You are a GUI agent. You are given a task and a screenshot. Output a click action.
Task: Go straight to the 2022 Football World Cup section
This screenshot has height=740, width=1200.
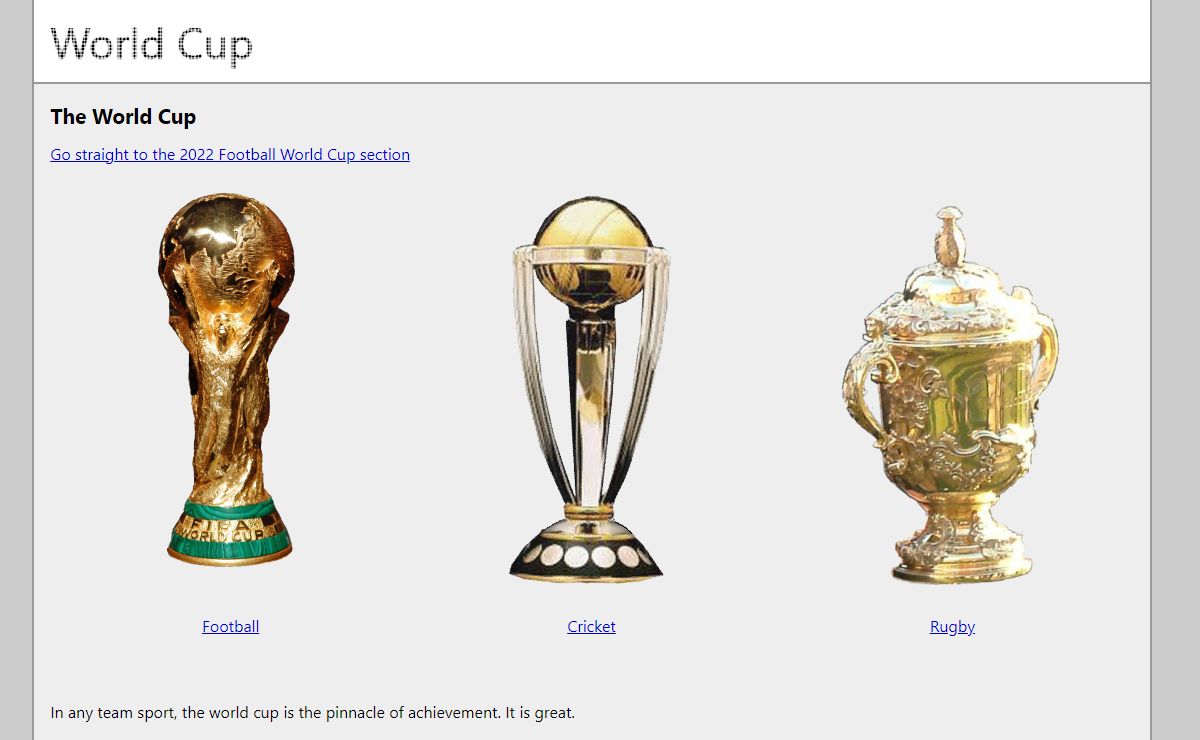point(230,155)
